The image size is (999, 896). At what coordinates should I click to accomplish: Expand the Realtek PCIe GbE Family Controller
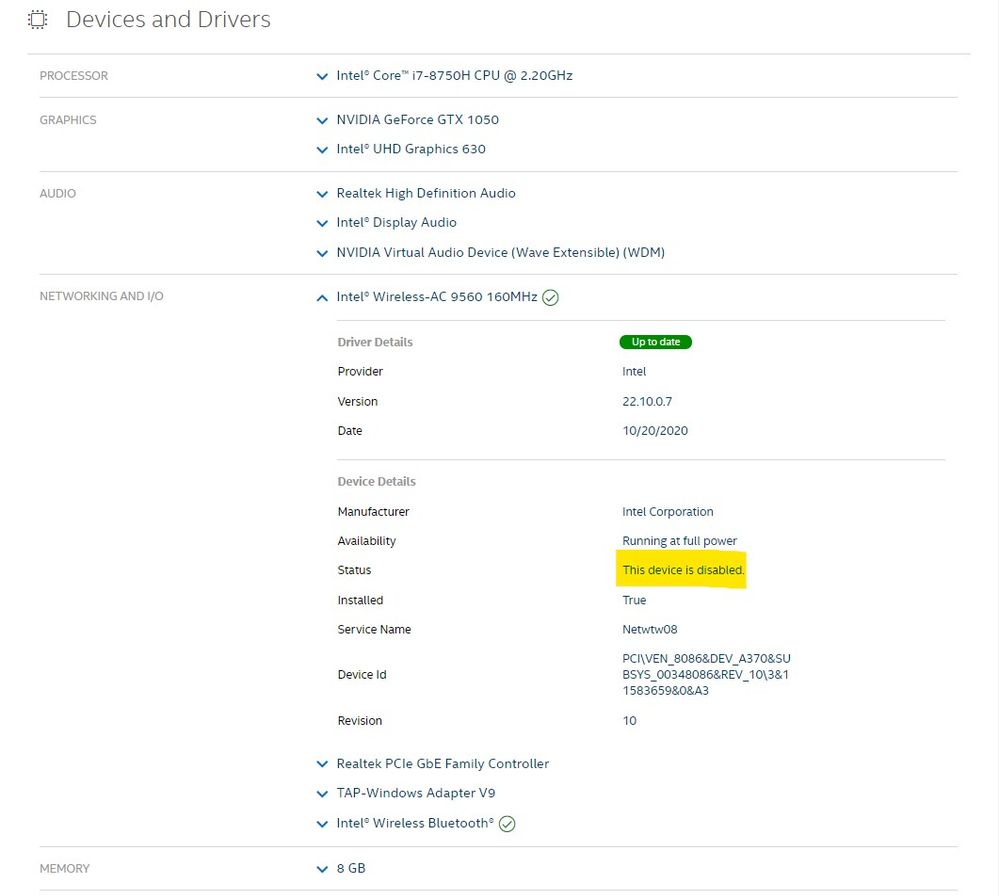pos(322,764)
